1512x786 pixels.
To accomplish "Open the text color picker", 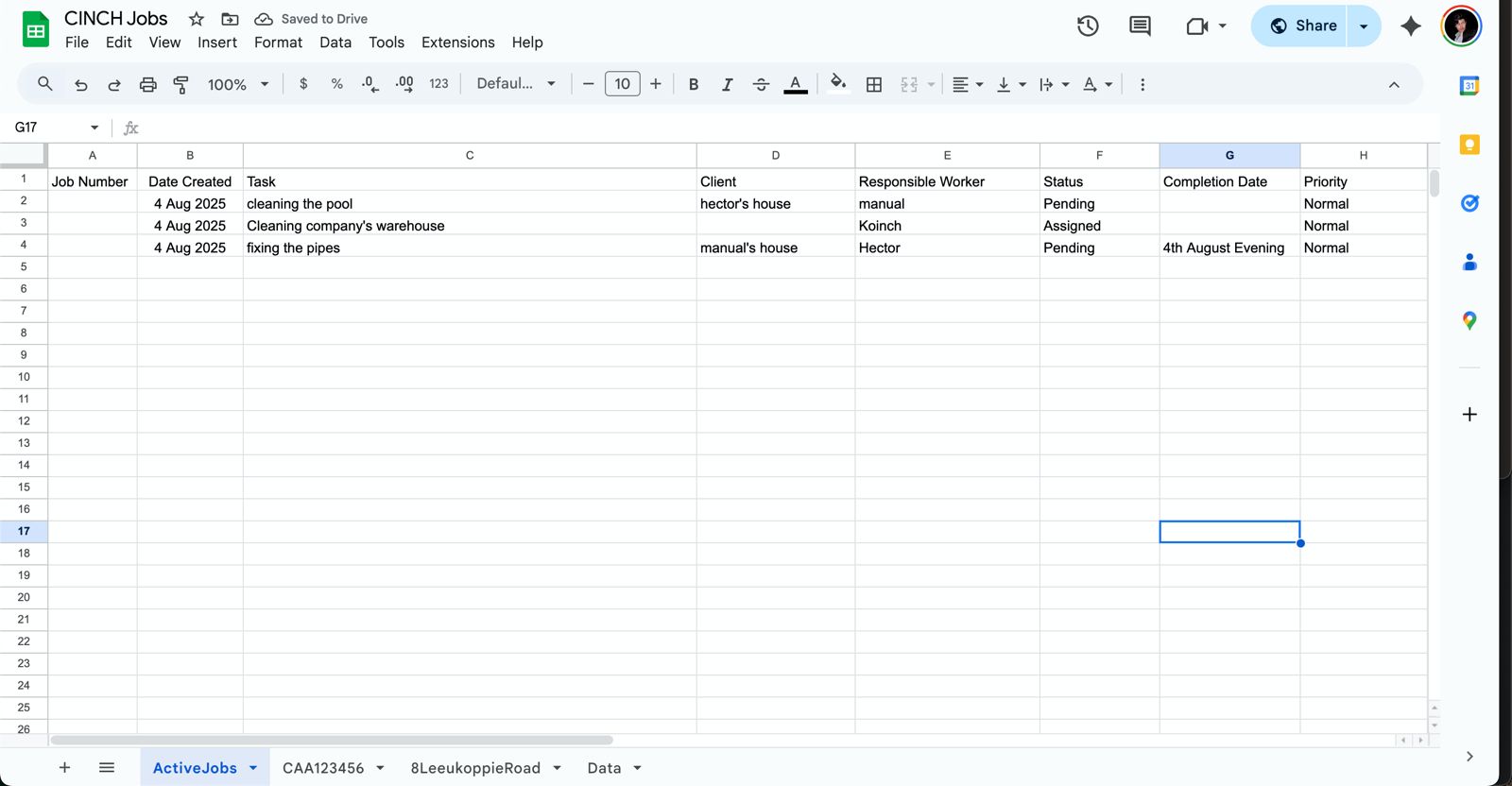I will (796, 84).
